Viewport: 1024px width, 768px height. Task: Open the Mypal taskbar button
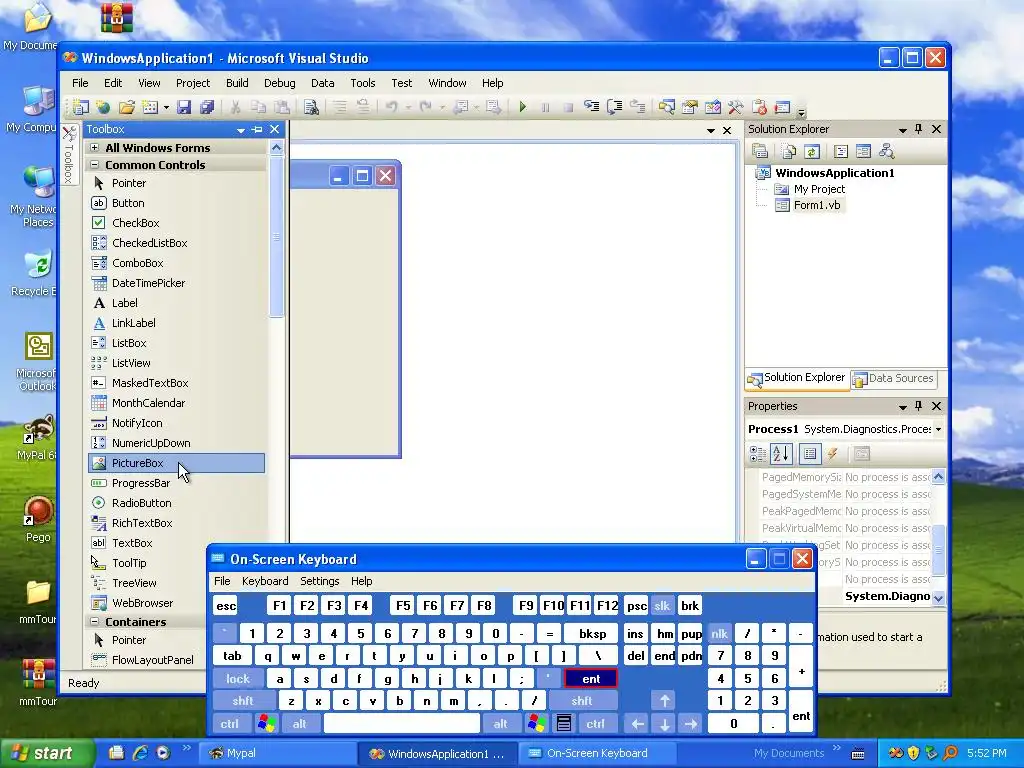tap(278, 753)
